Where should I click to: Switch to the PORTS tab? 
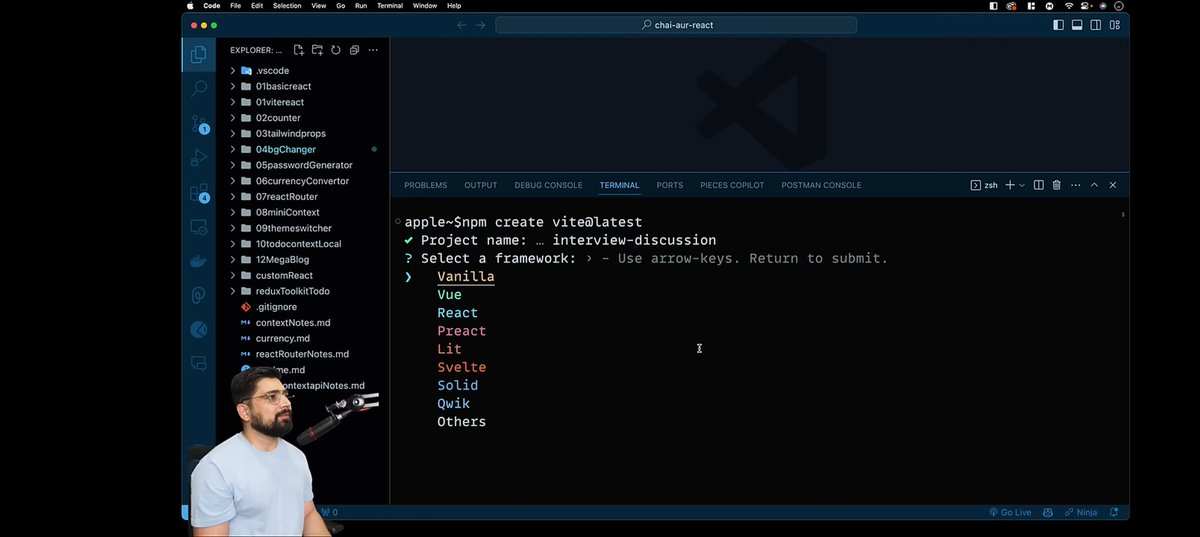point(669,185)
